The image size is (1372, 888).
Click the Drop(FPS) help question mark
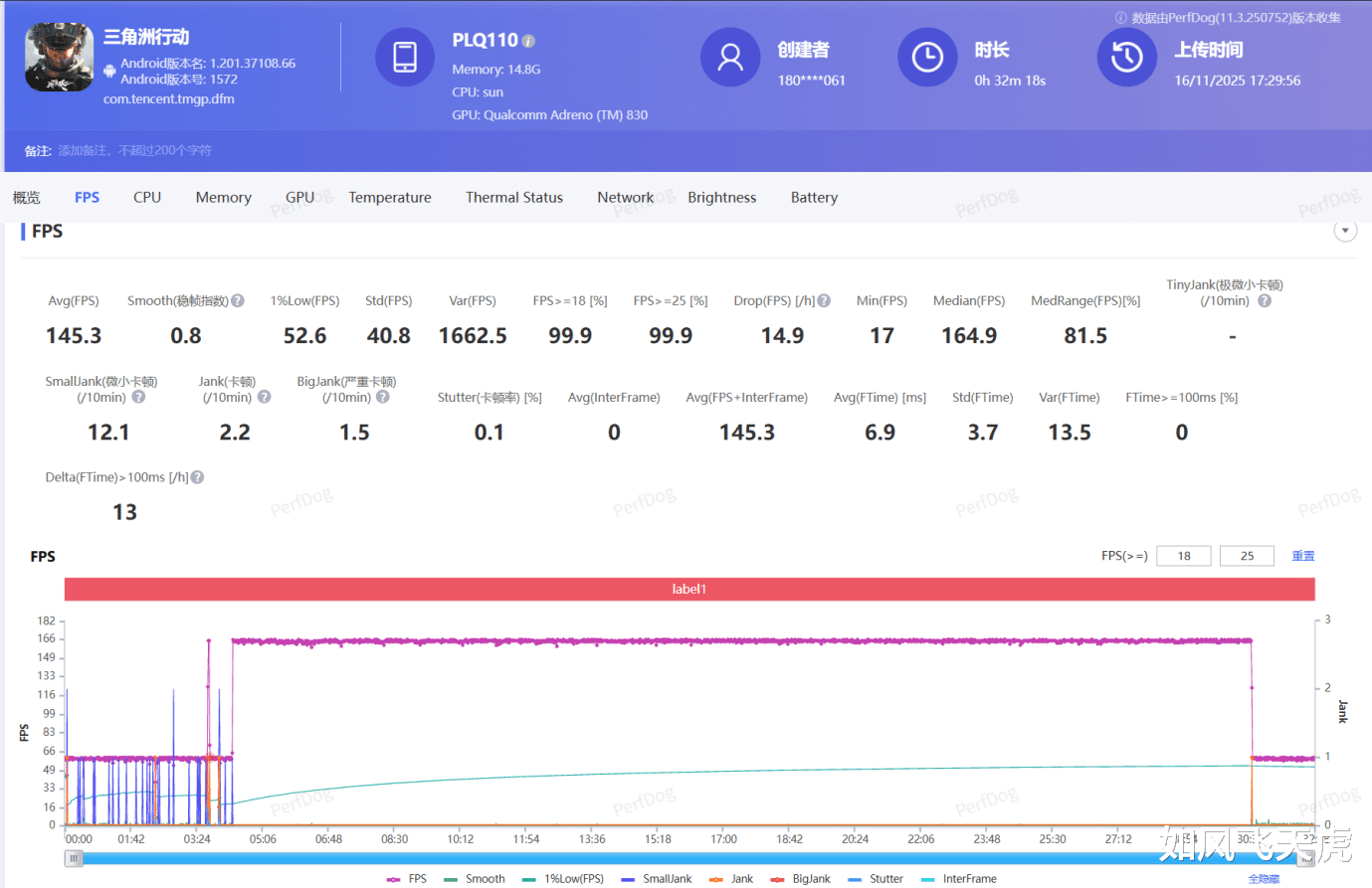point(824,301)
